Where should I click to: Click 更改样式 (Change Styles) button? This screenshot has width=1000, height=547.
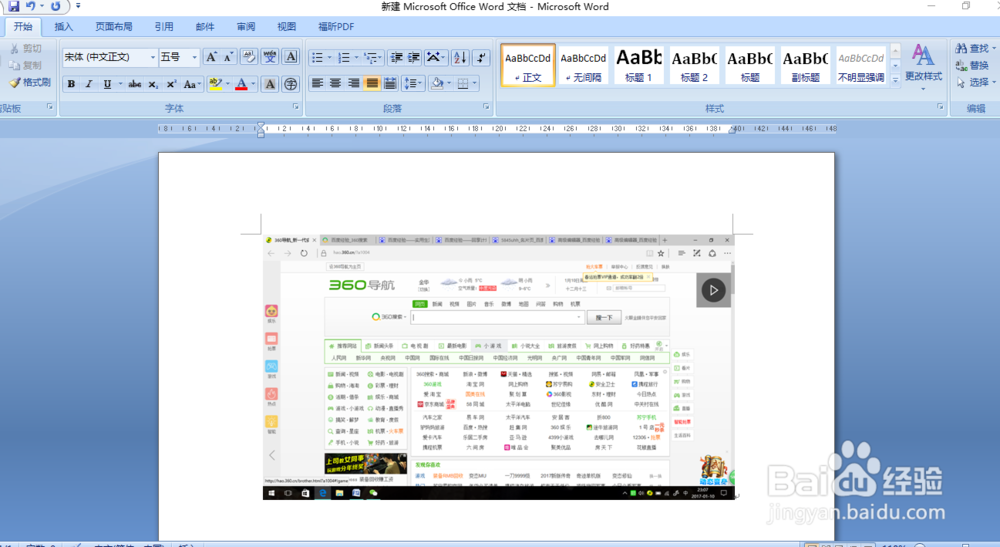923,65
